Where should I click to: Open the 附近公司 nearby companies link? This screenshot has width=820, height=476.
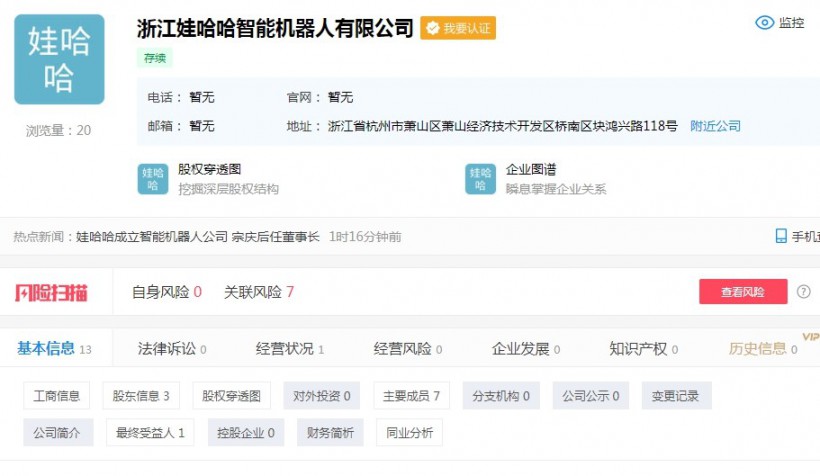[715, 126]
